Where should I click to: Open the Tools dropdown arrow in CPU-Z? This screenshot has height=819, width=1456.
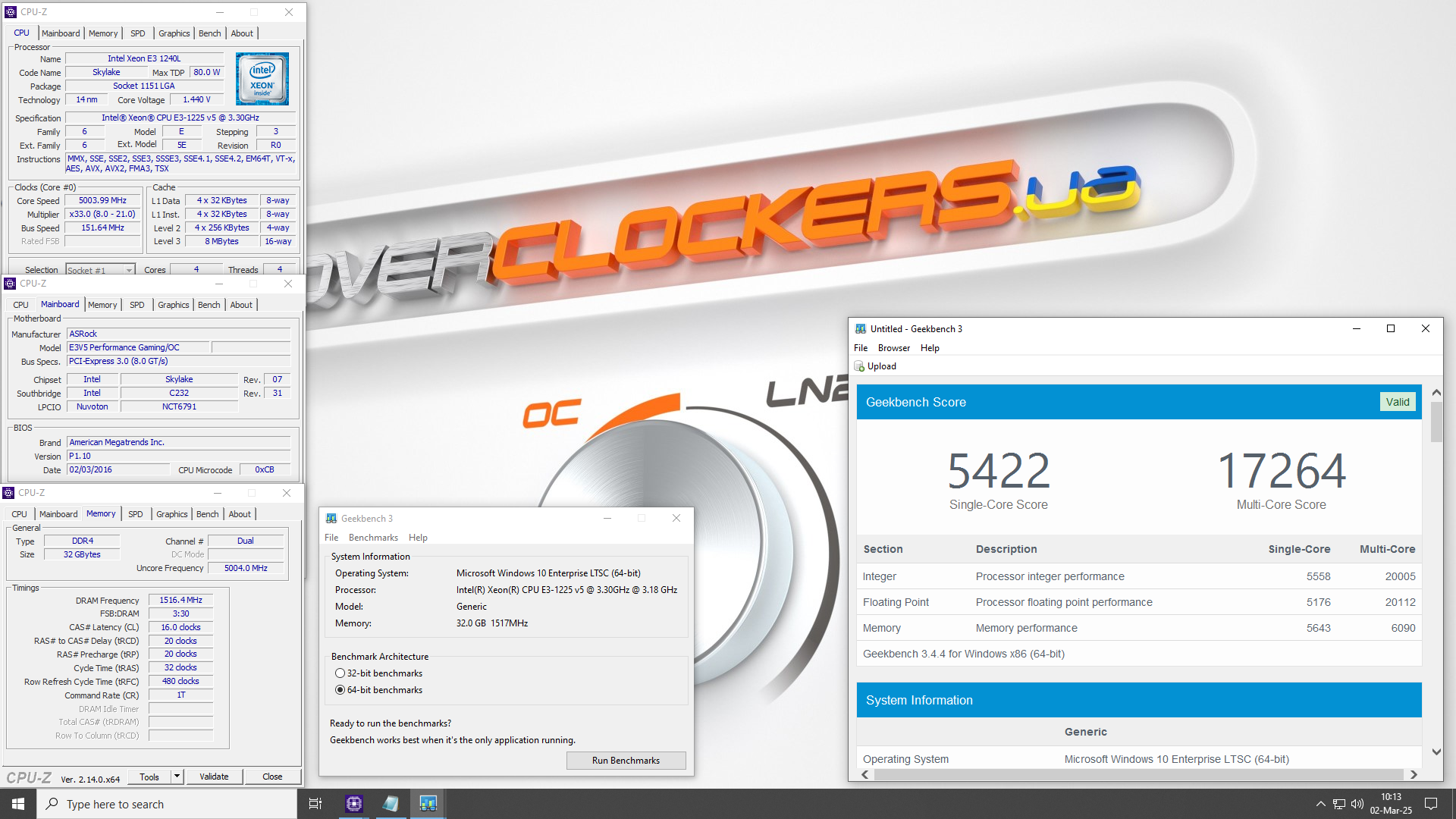pos(177,777)
